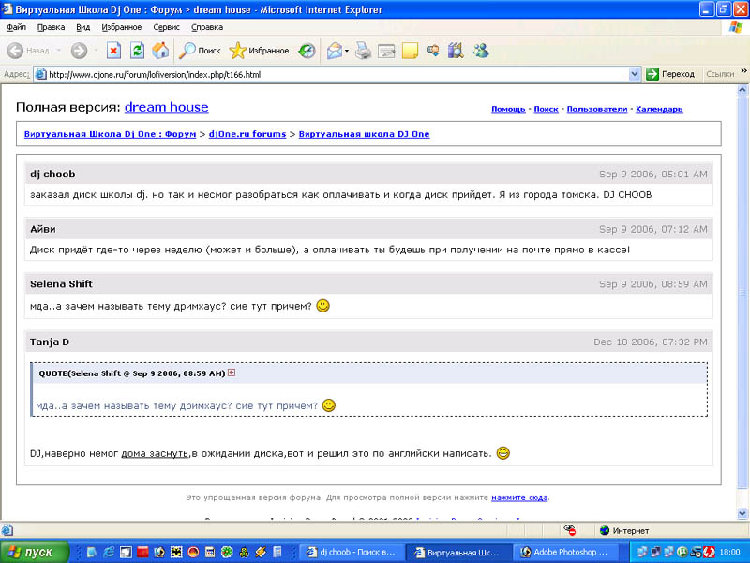This screenshot has height=563, width=750.
Task: Open the Mail button dropdown arrow
Action: tap(346, 51)
